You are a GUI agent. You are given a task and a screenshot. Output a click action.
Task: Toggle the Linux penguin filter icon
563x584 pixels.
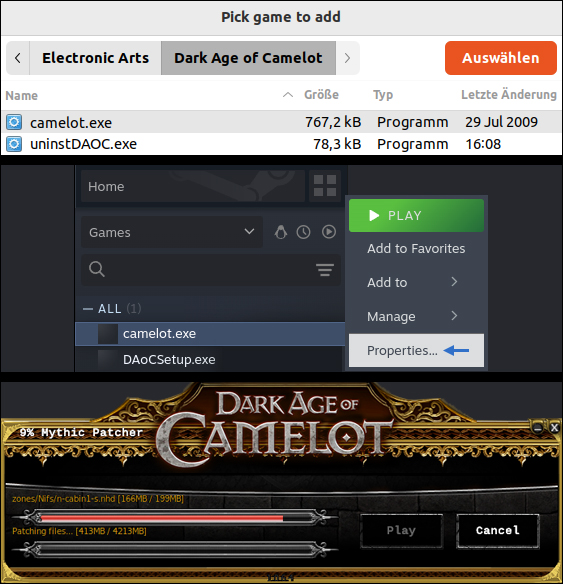click(x=281, y=232)
